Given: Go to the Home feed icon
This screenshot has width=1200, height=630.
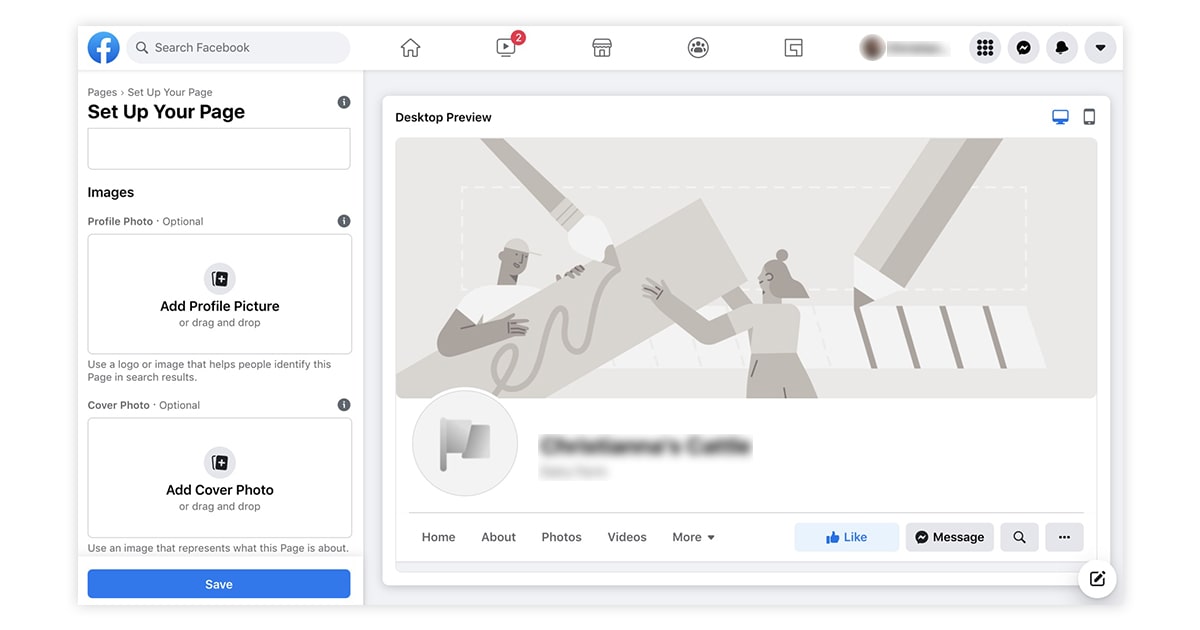Looking at the screenshot, I should click(x=410, y=48).
